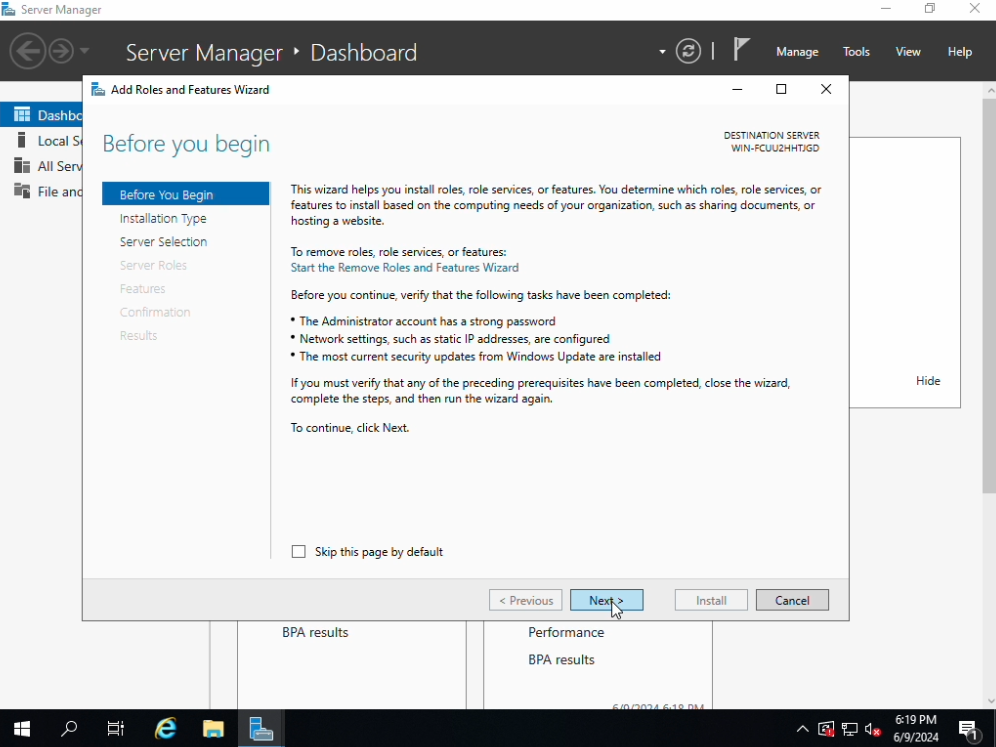Click the Windows Start button
Viewport: 996px width, 747px height.
pyautogui.click(x=21, y=729)
